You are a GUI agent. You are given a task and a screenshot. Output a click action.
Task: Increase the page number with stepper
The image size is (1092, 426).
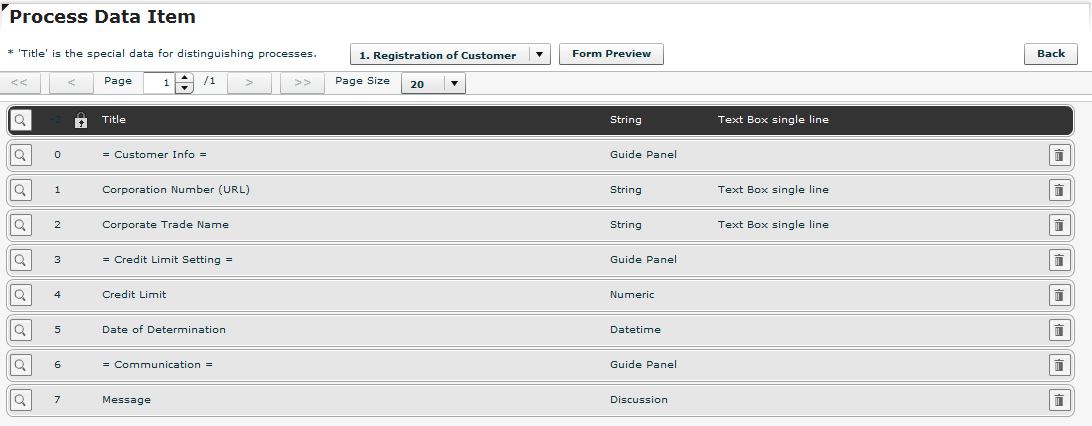tap(184, 78)
